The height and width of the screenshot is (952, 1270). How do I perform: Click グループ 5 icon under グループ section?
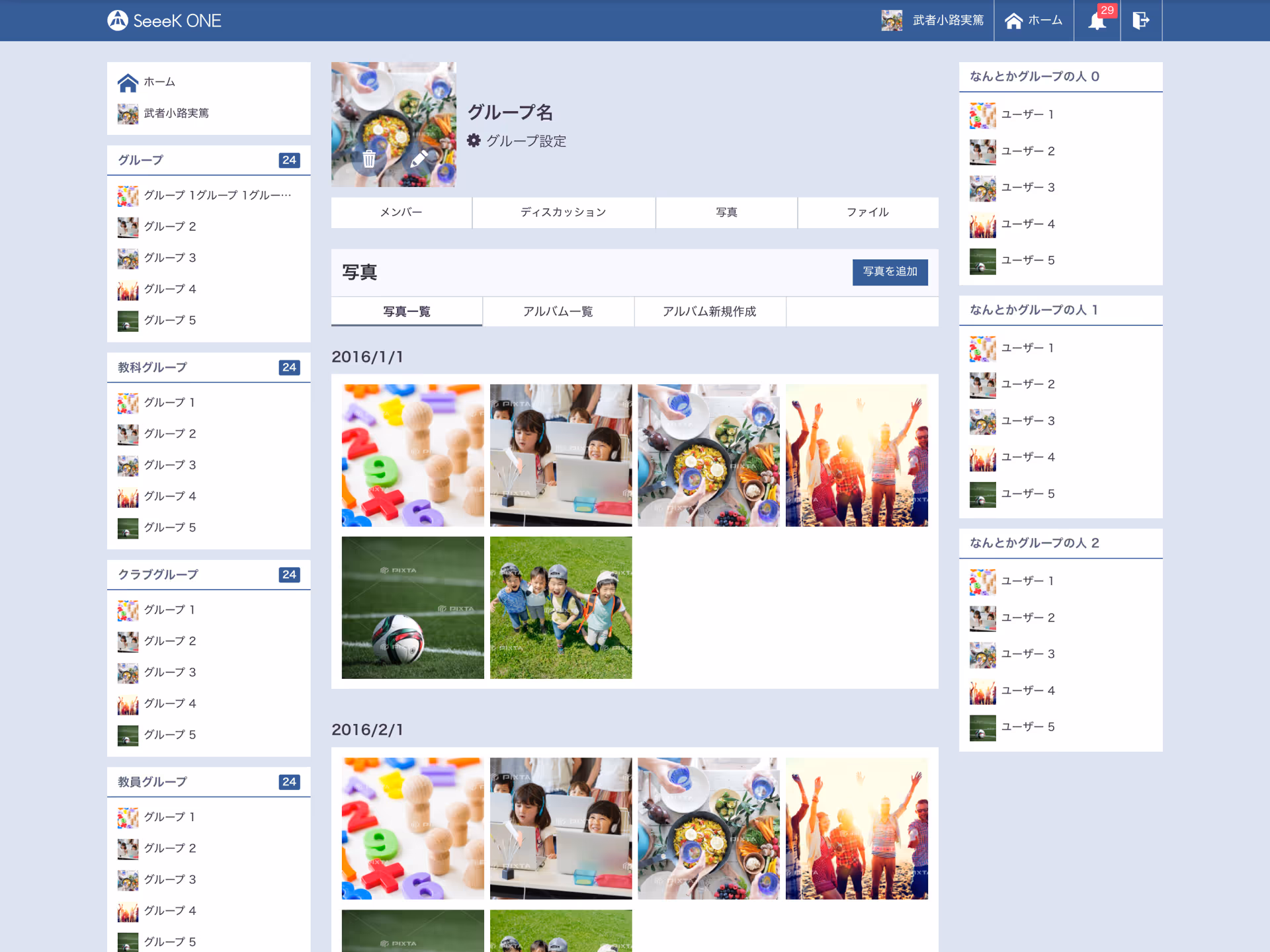(128, 321)
